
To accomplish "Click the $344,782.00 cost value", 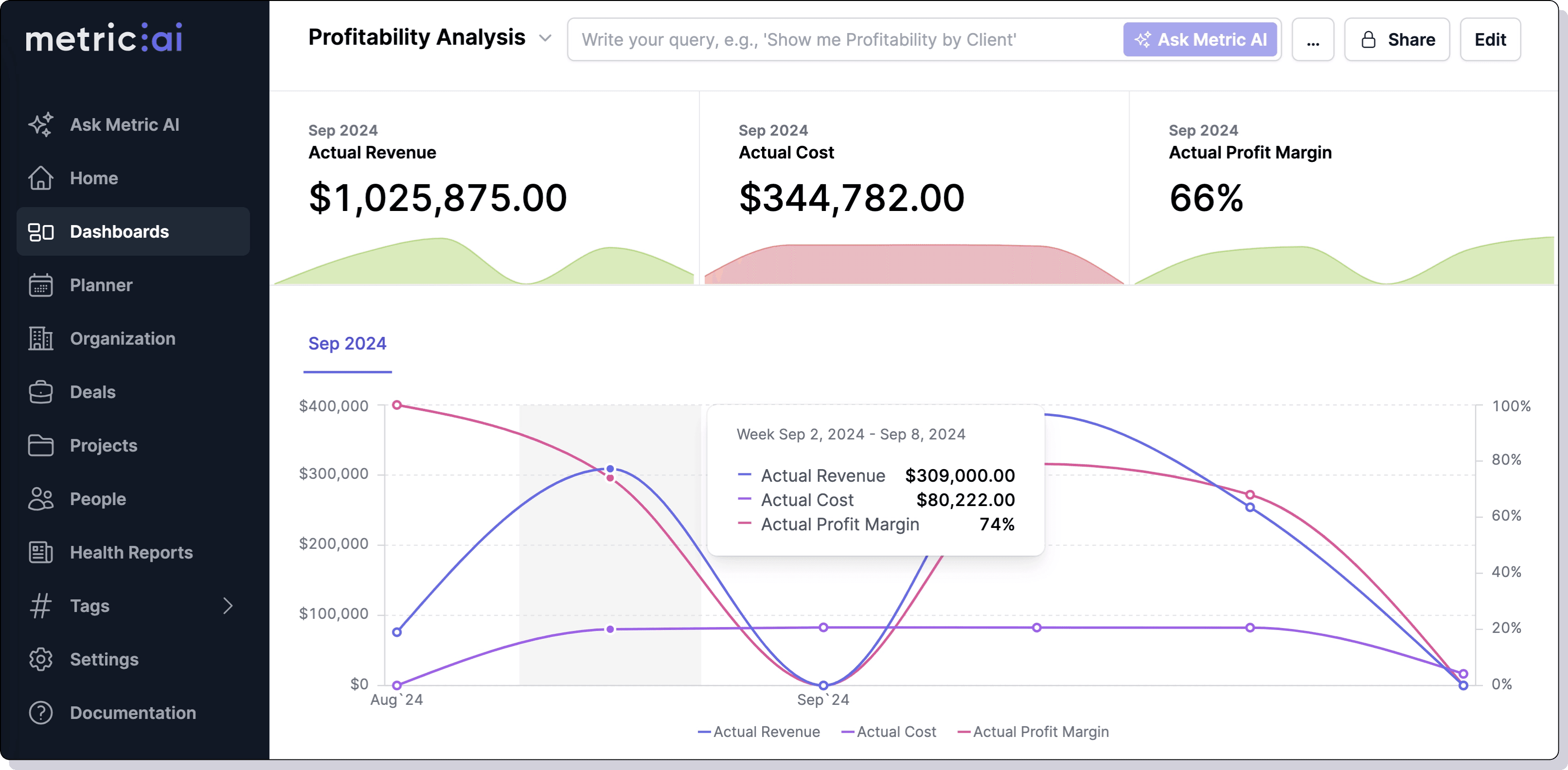I will [x=852, y=198].
